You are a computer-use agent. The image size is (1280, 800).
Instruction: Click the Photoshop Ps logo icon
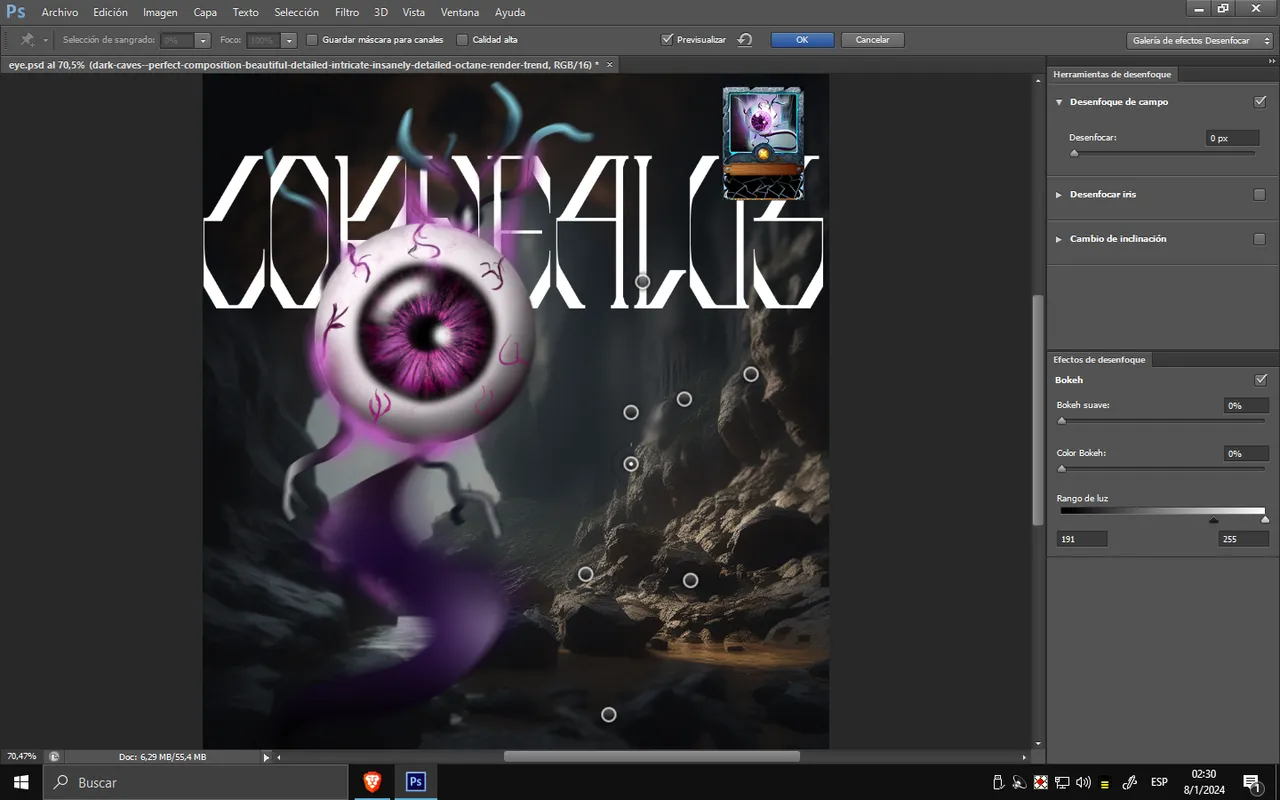16,12
